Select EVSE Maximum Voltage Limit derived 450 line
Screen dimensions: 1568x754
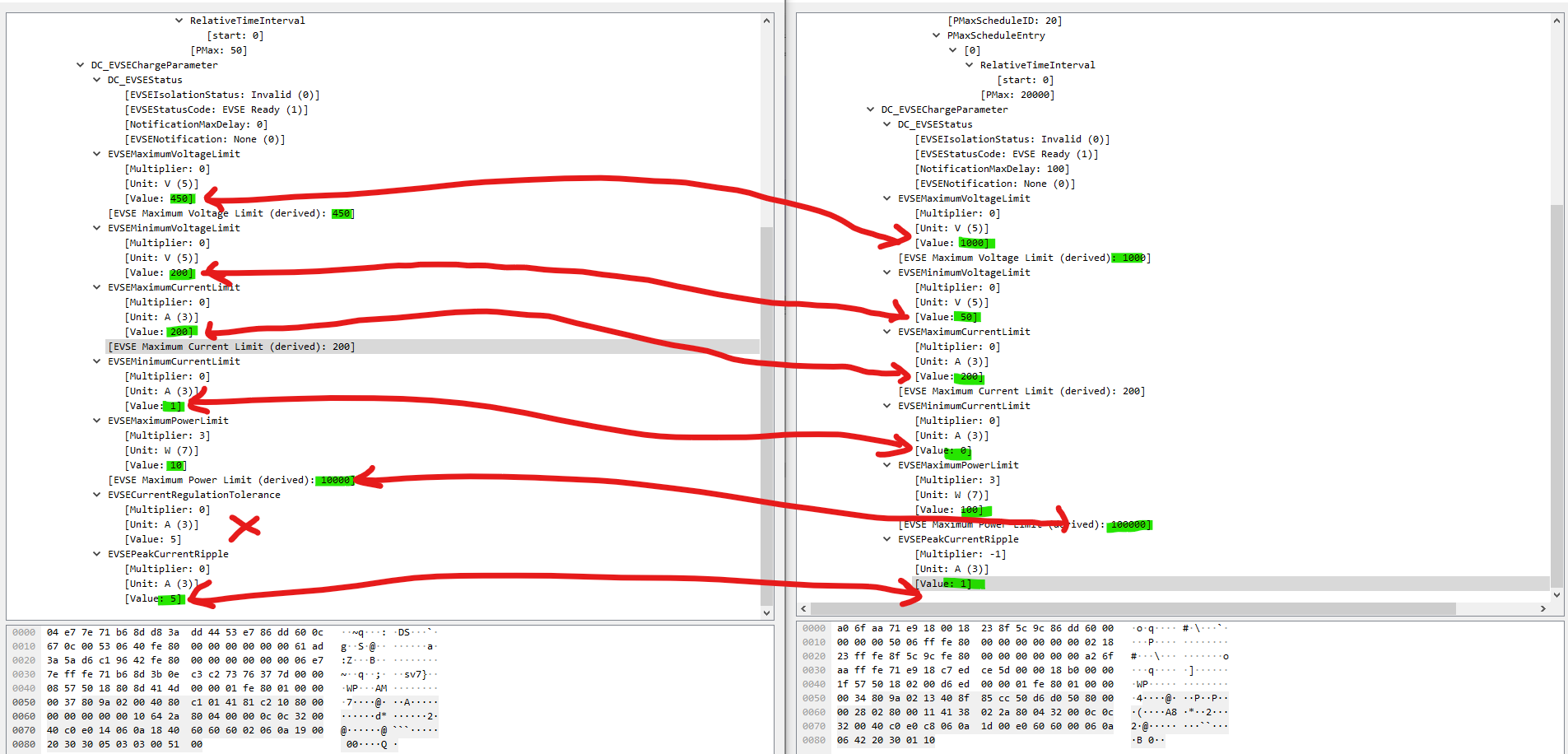coord(230,213)
